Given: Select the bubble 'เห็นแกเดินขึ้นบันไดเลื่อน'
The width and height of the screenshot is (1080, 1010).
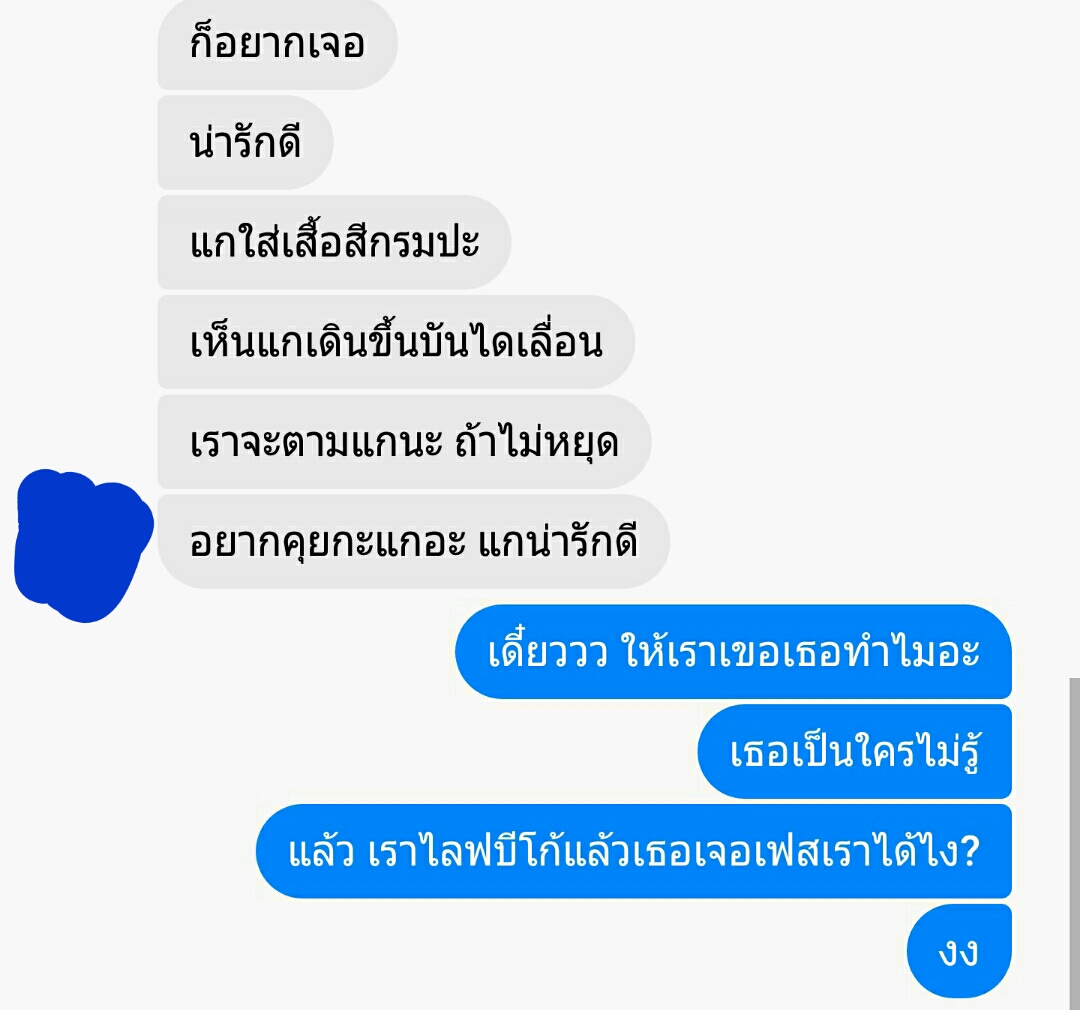Looking at the screenshot, I should pos(396,342).
